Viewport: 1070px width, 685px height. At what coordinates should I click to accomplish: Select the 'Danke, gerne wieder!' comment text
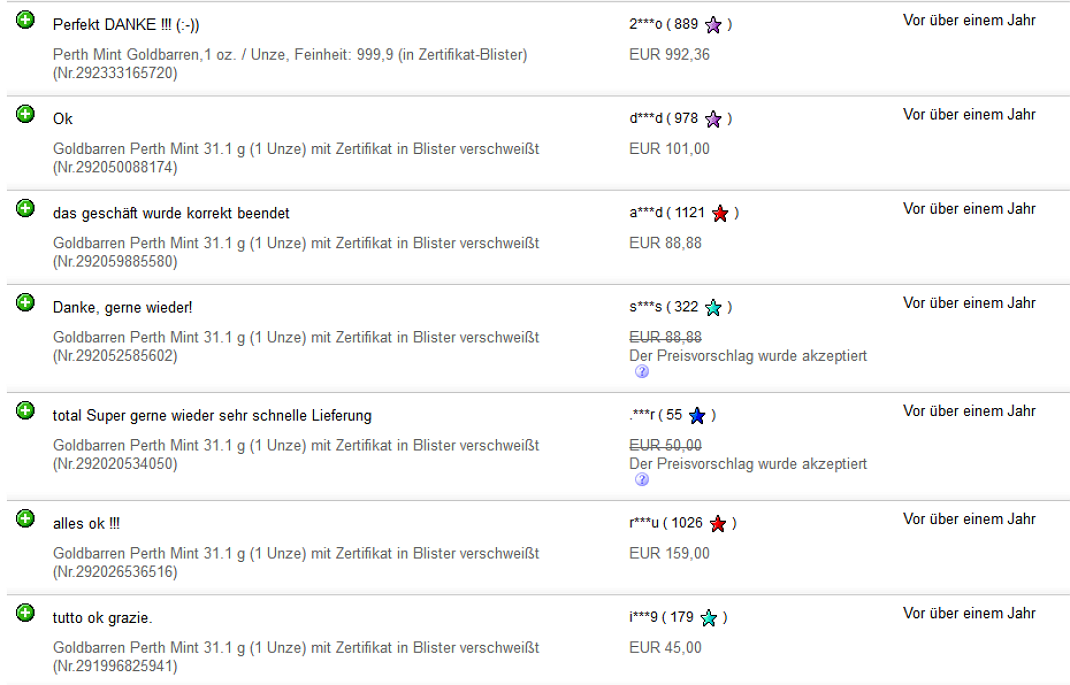123,308
